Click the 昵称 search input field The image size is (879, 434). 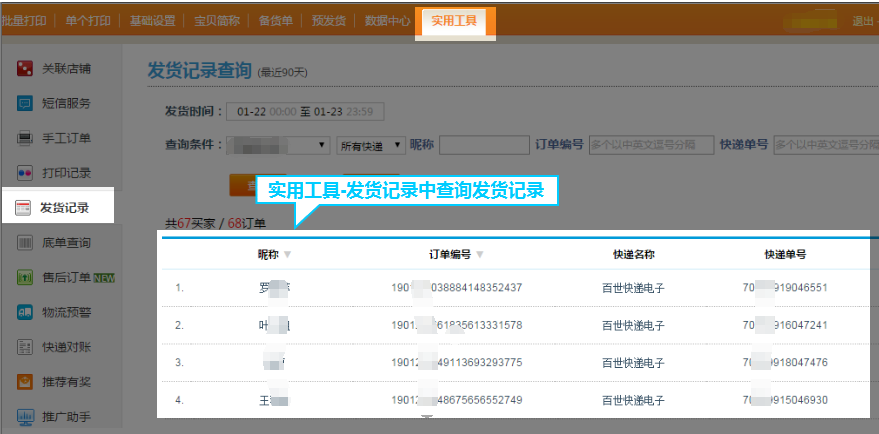click(x=484, y=145)
